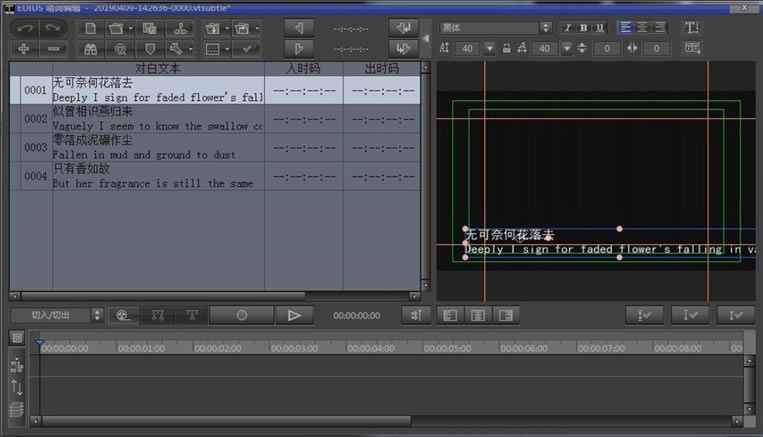Image resolution: width=763 pixels, height=437 pixels.
Task: Click the character spacing value field showing 0
Action: coord(656,48)
